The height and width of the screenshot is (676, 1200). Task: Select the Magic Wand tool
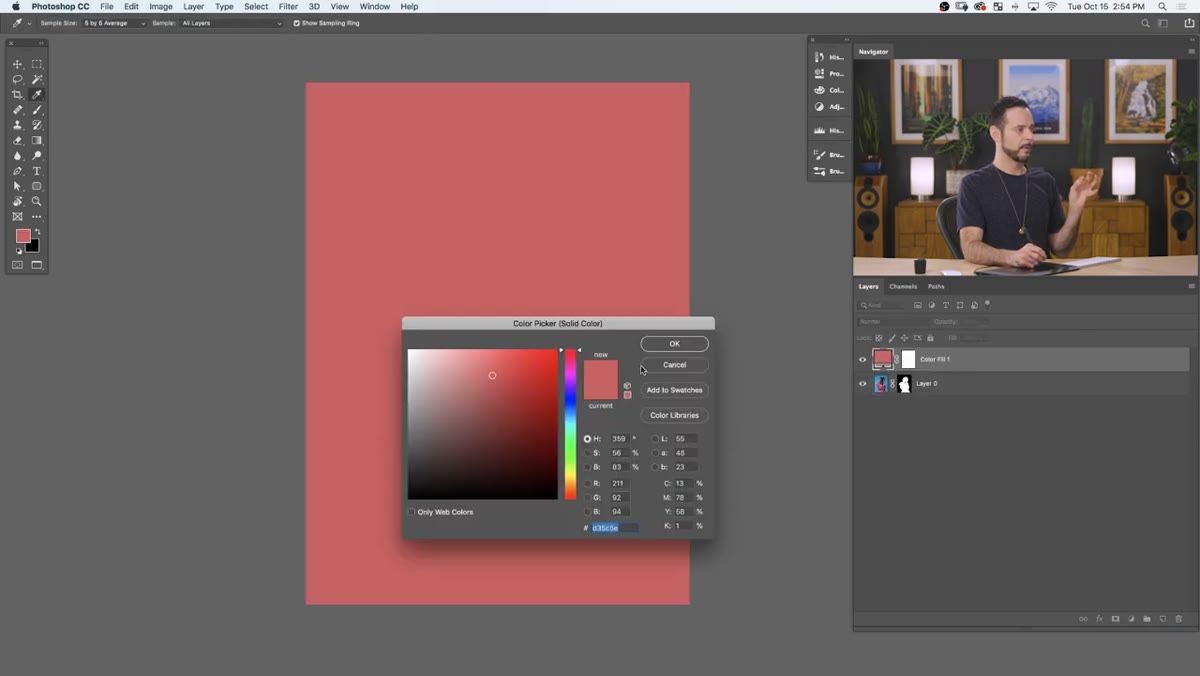(x=37, y=79)
